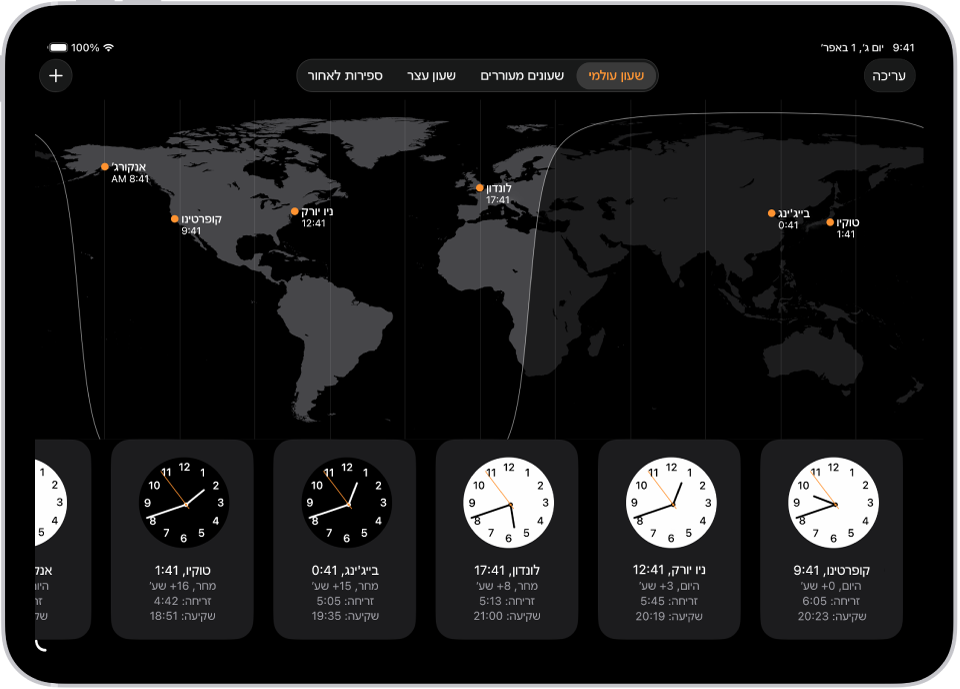Click the card title ניו יורק, 12:41
Viewport: 960px width, 689px height.
coord(669,570)
